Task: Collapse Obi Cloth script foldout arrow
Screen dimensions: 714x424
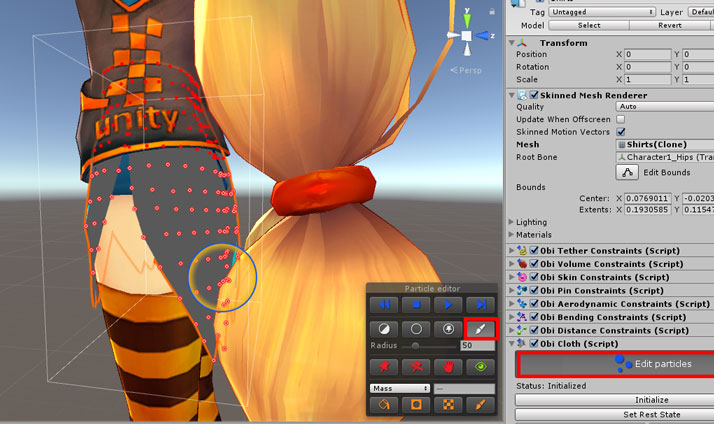Action: 511,343
